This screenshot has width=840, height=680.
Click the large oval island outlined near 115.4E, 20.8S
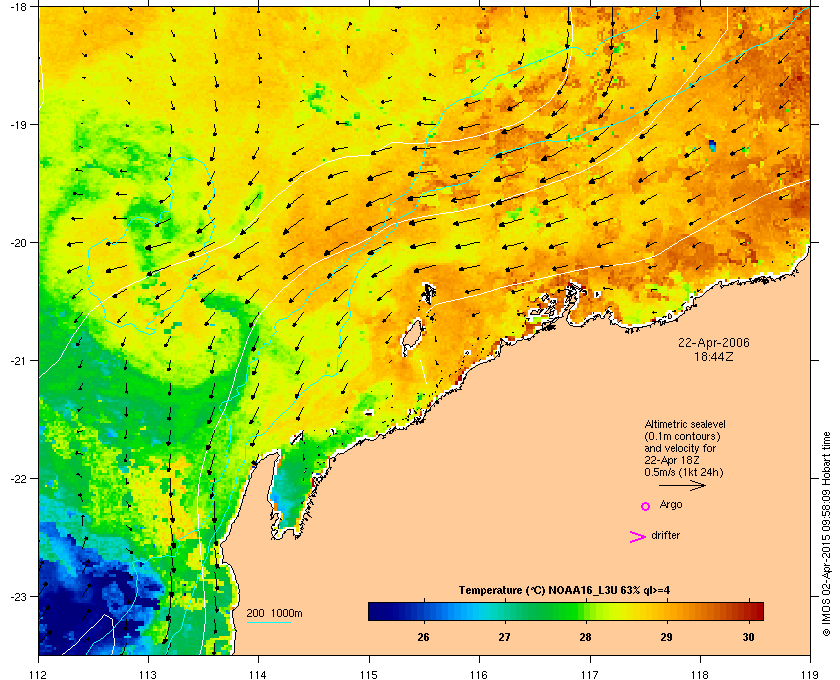coord(412,337)
